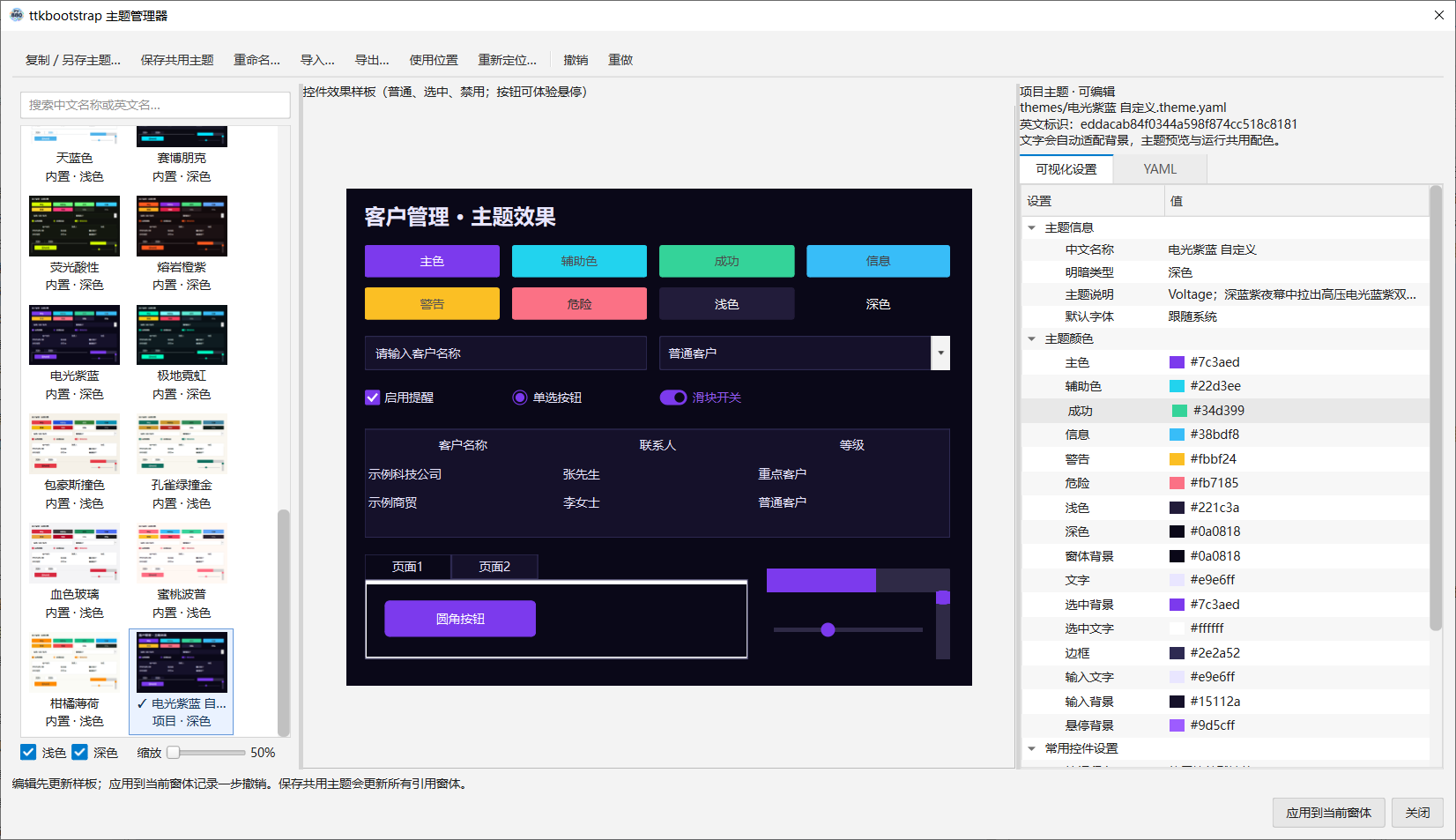Switch to the YAML tab
This screenshot has height=840, width=1456.
pyautogui.click(x=1160, y=169)
